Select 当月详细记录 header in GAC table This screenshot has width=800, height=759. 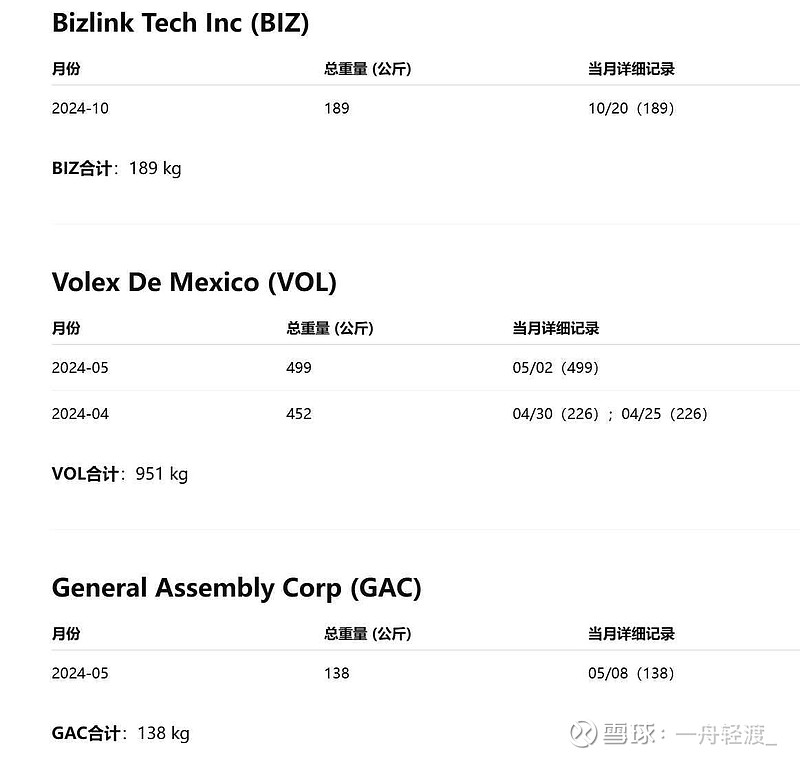click(631, 634)
